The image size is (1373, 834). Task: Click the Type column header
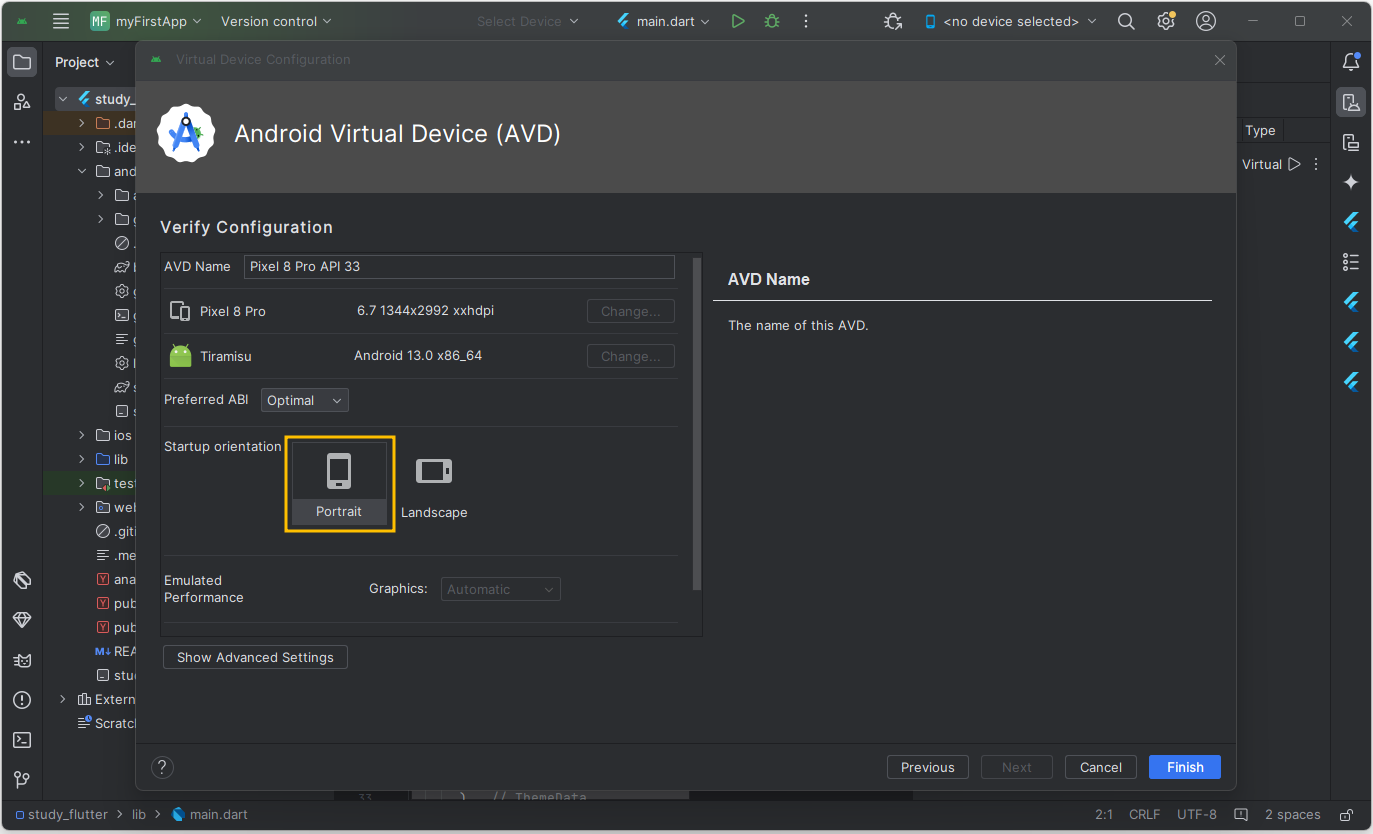1260,130
